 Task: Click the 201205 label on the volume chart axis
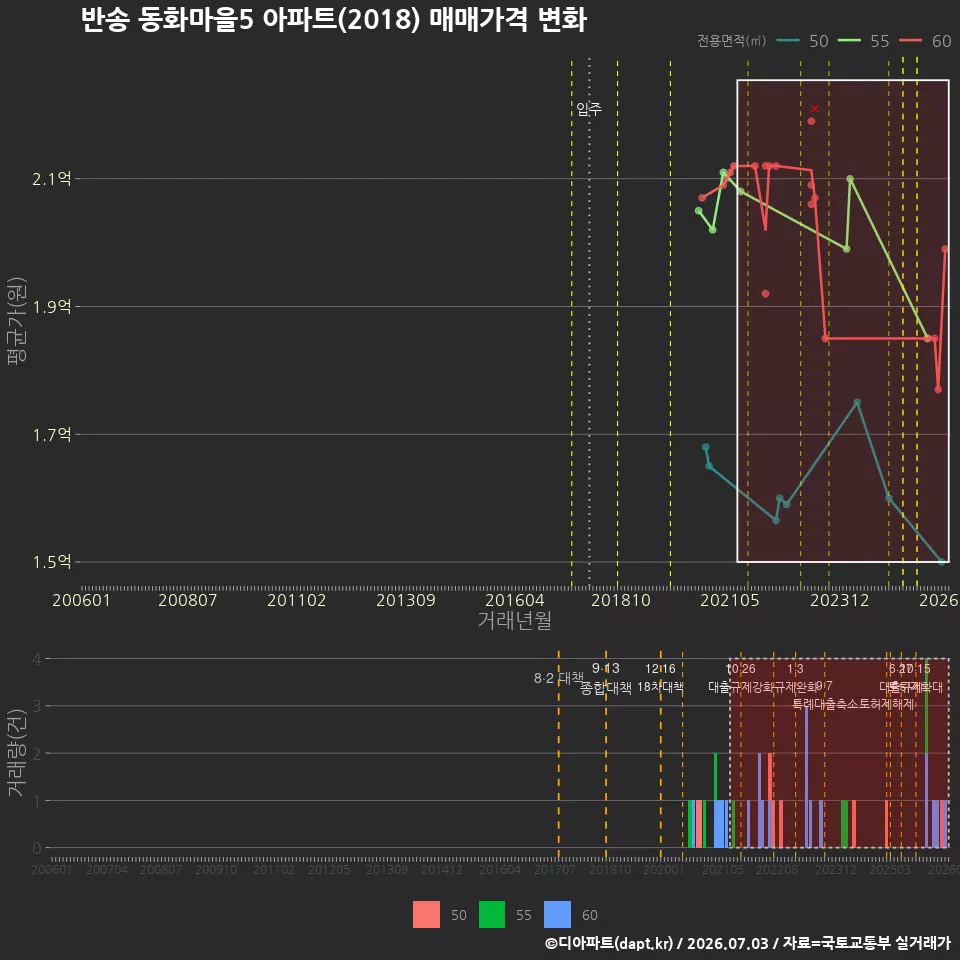click(329, 869)
